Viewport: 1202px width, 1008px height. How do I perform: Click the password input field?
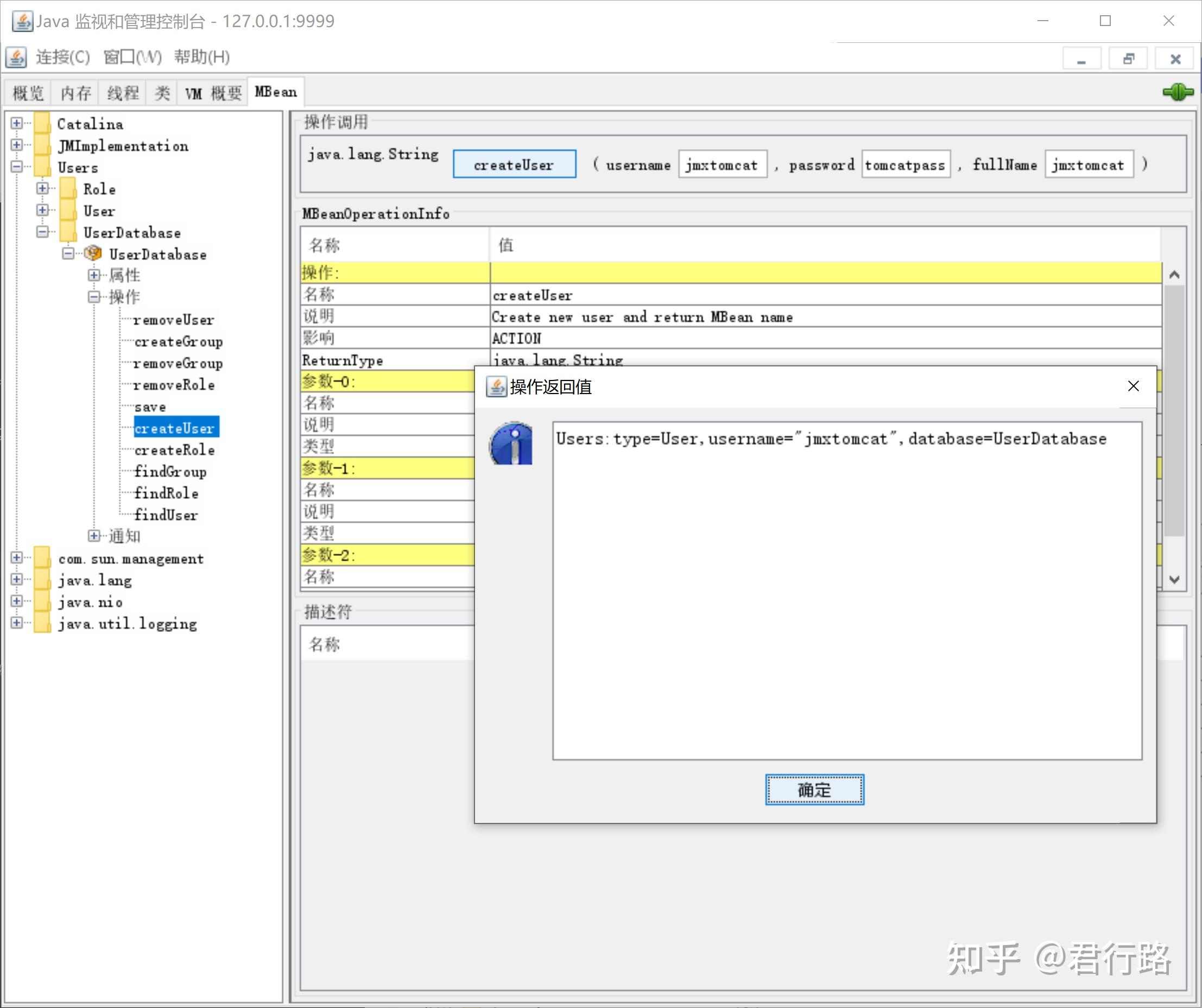(906, 165)
